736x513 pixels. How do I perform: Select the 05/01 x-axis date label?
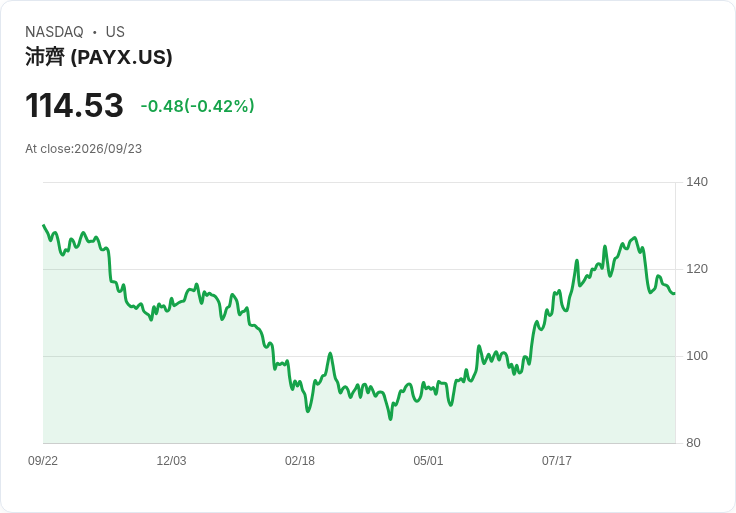(428, 461)
